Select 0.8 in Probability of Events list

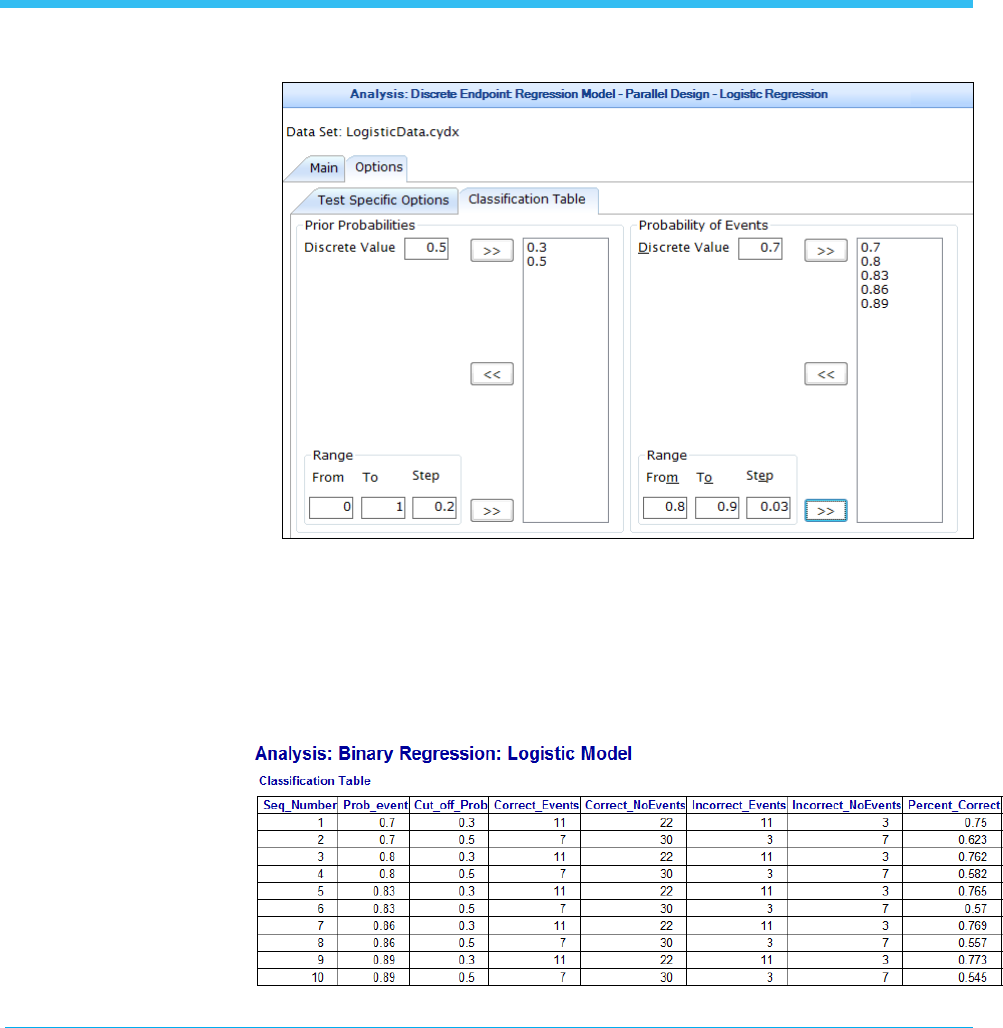[x=871, y=262]
